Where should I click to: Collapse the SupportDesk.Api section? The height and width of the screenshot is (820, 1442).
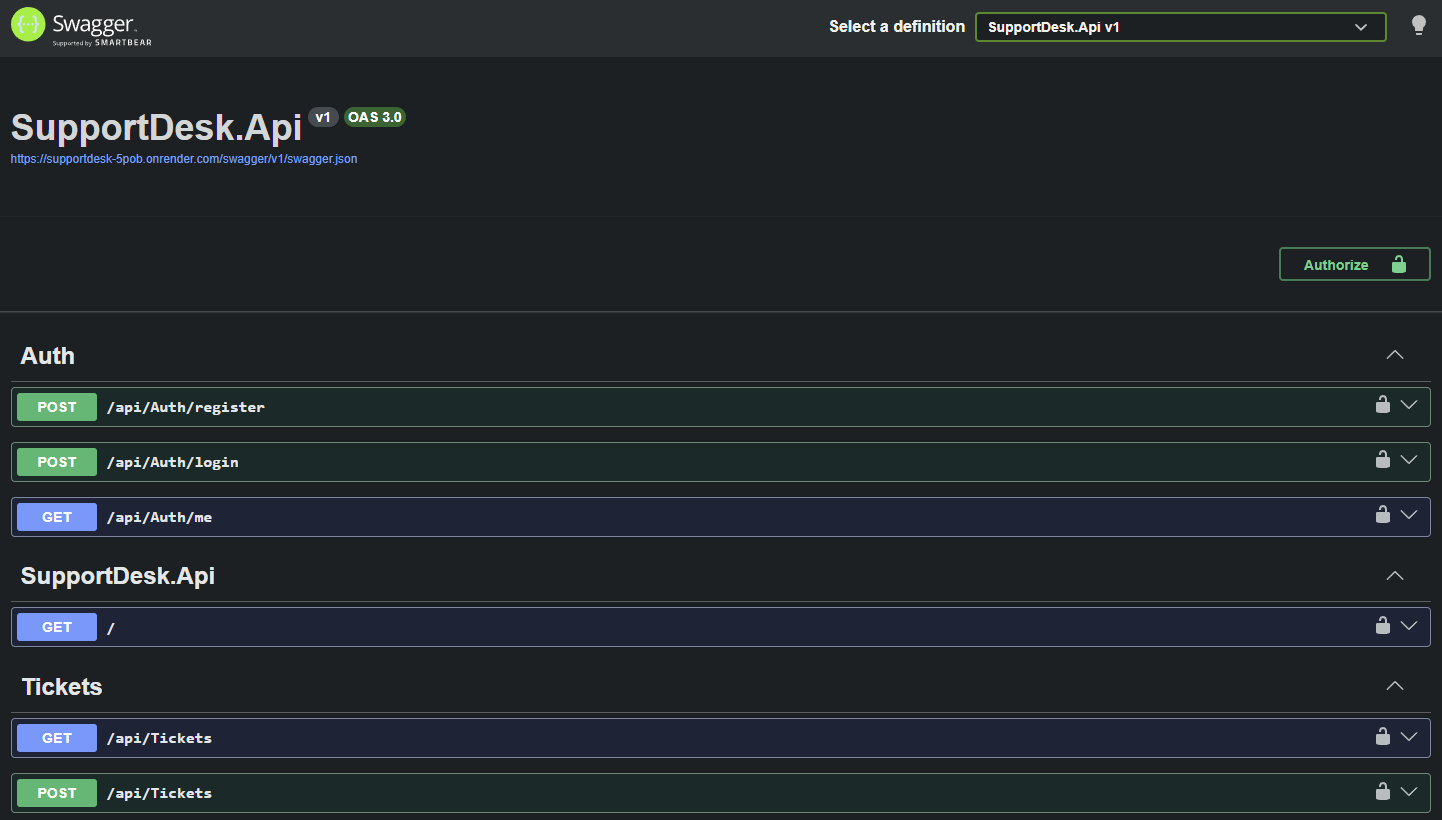pos(1395,576)
